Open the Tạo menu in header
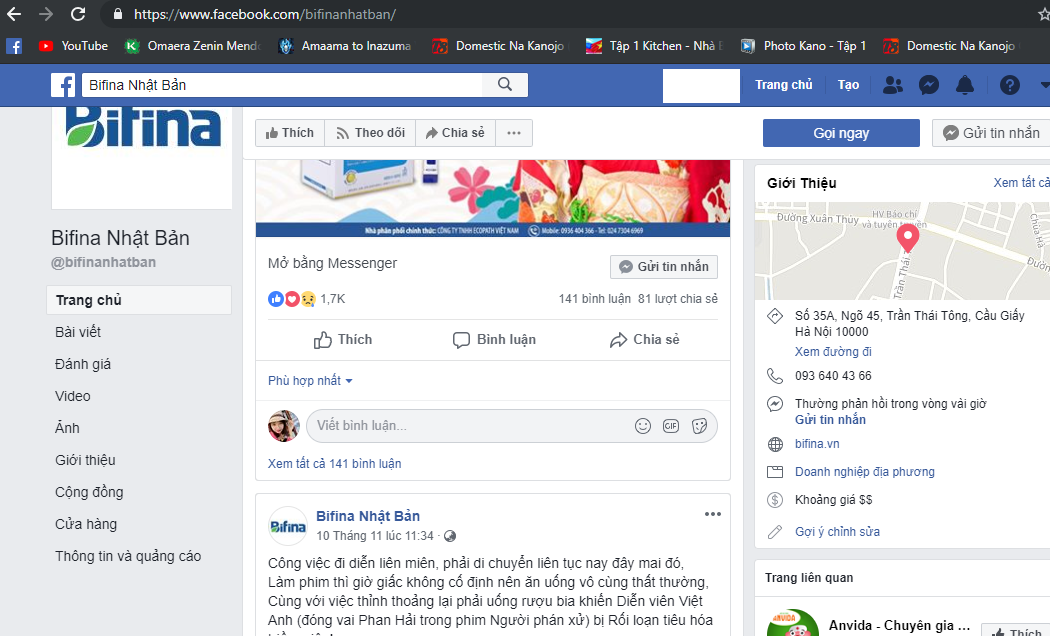Viewport: 1050px width, 636px height. click(848, 85)
